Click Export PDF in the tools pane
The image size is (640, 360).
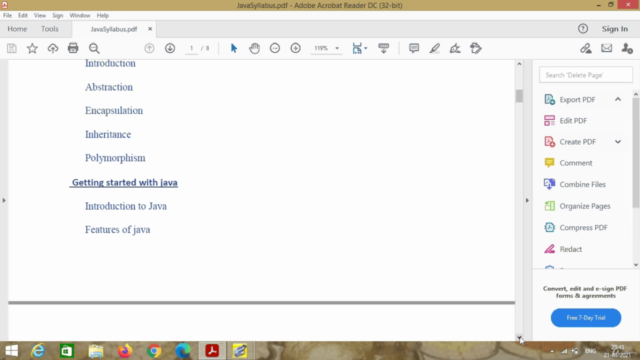click(577, 99)
